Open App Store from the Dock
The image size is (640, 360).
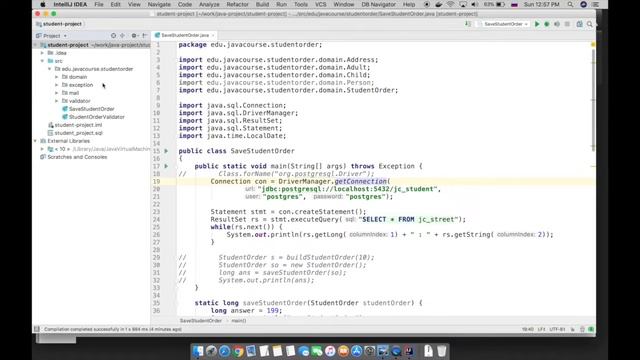click(x=356, y=351)
